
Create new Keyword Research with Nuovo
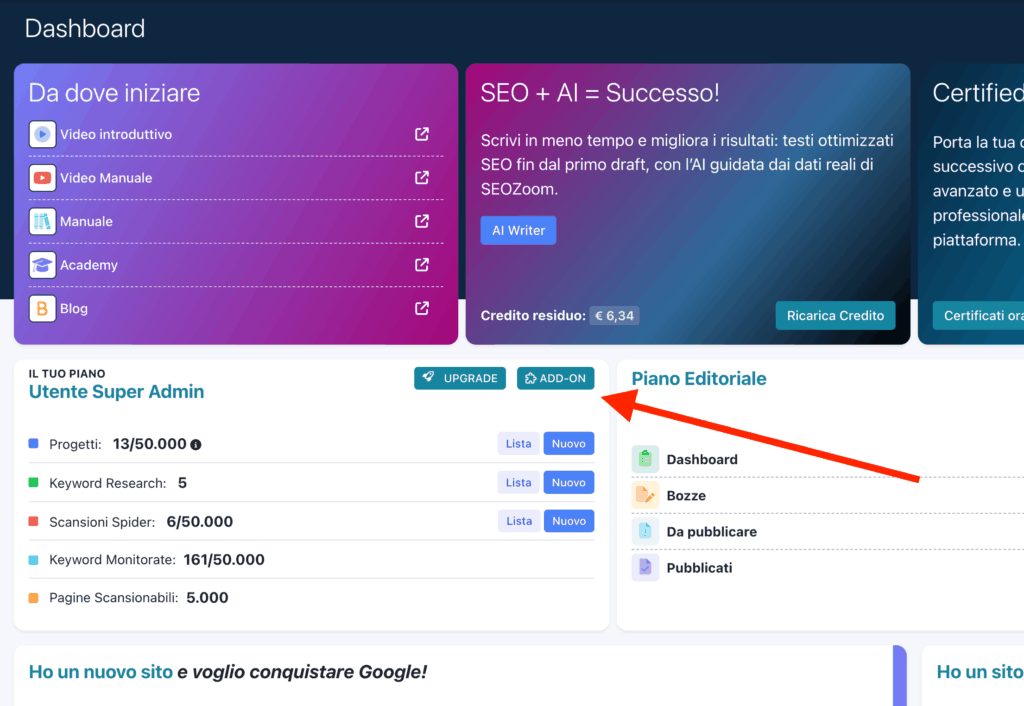[x=568, y=482]
